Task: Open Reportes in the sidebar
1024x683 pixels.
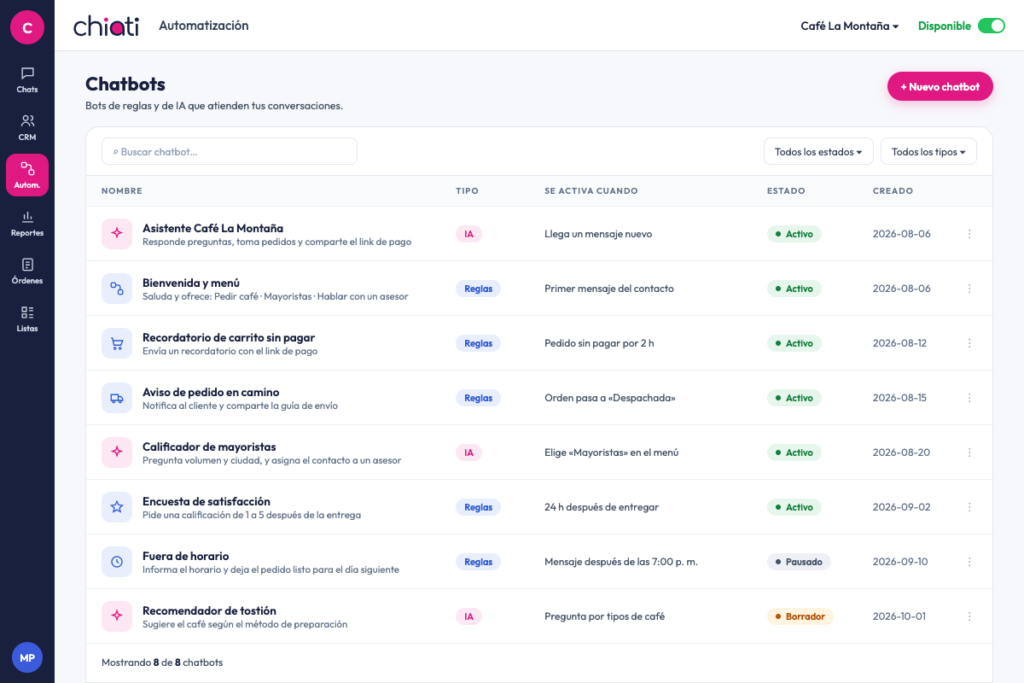Action: pos(27,223)
